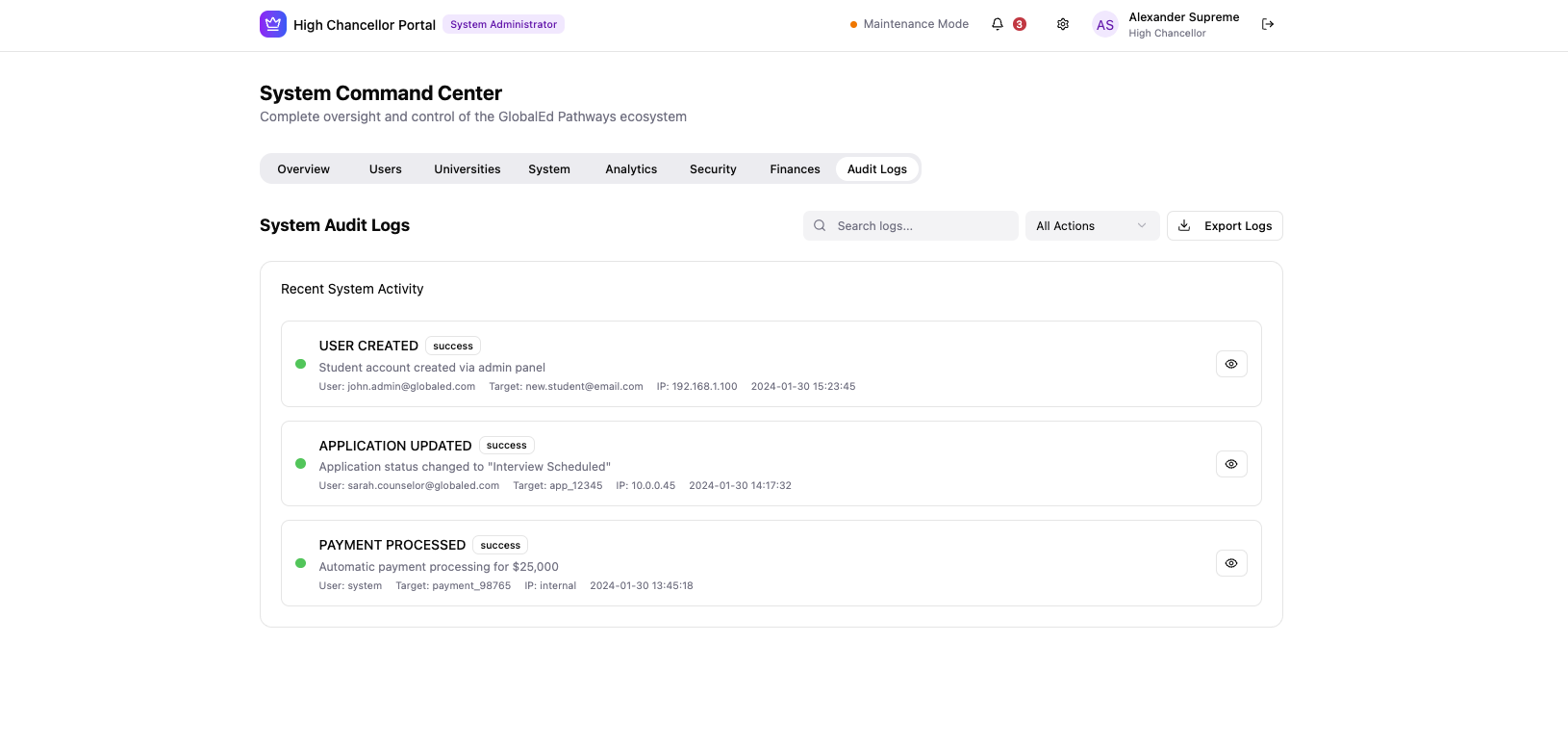Screen dimensions: 1568x746
Task: Open settings via gear icon
Action: tap(1063, 24)
